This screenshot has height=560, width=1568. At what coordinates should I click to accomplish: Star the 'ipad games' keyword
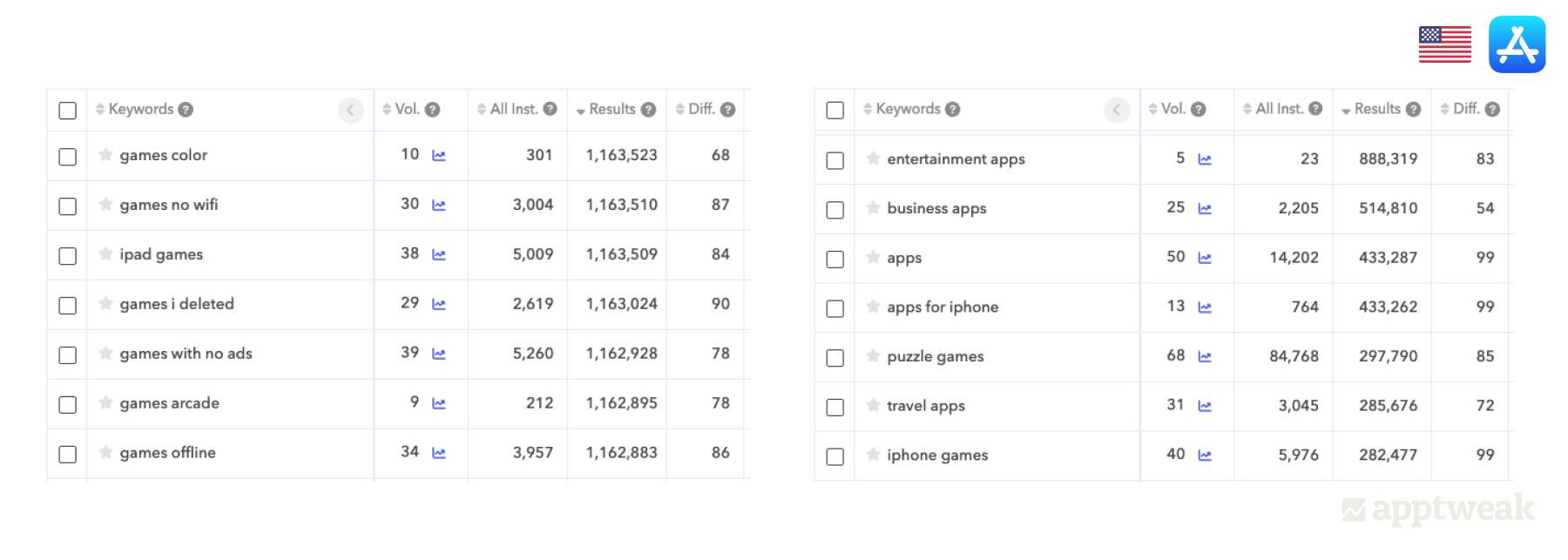tap(105, 254)
